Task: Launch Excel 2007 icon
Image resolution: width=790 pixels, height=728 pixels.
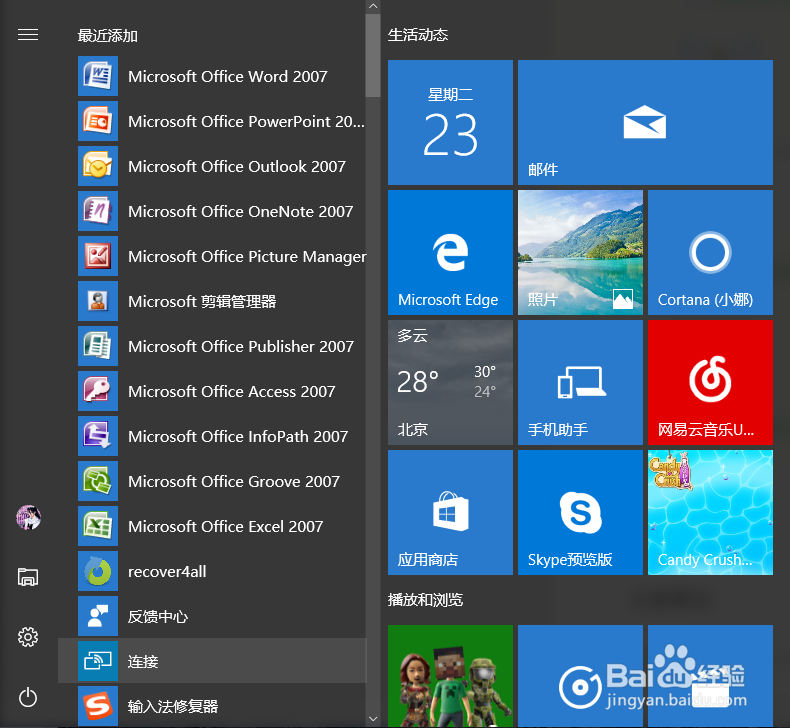Action: pos(98,526)
